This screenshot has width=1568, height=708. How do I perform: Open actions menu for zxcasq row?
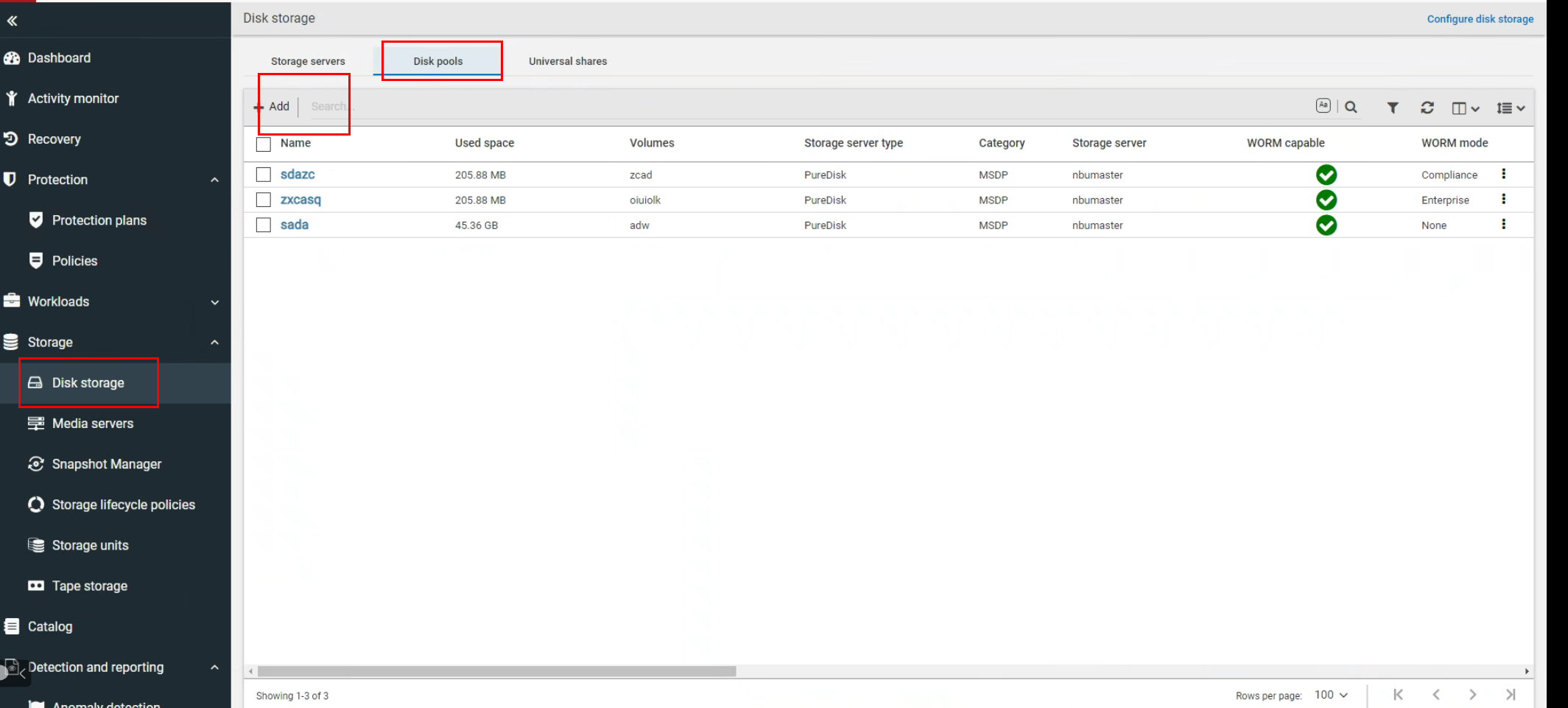[x=1503, y=199]
